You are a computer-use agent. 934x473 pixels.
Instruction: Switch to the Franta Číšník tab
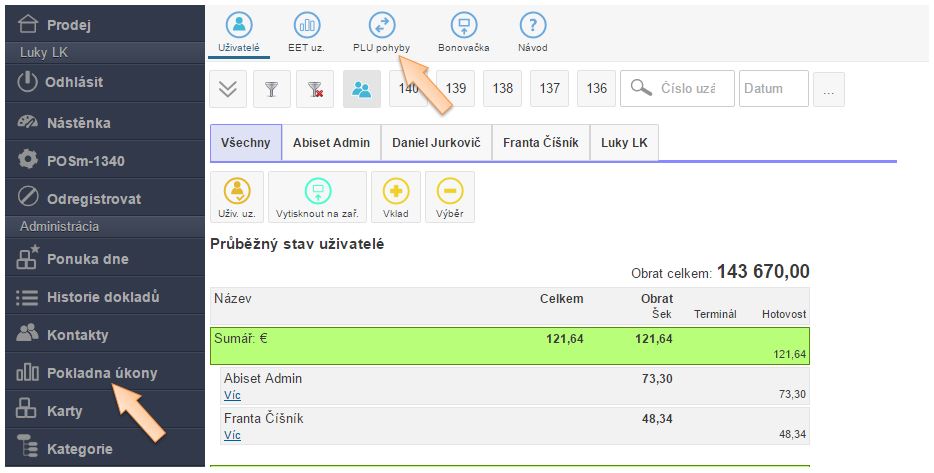(x=540, y=143)
